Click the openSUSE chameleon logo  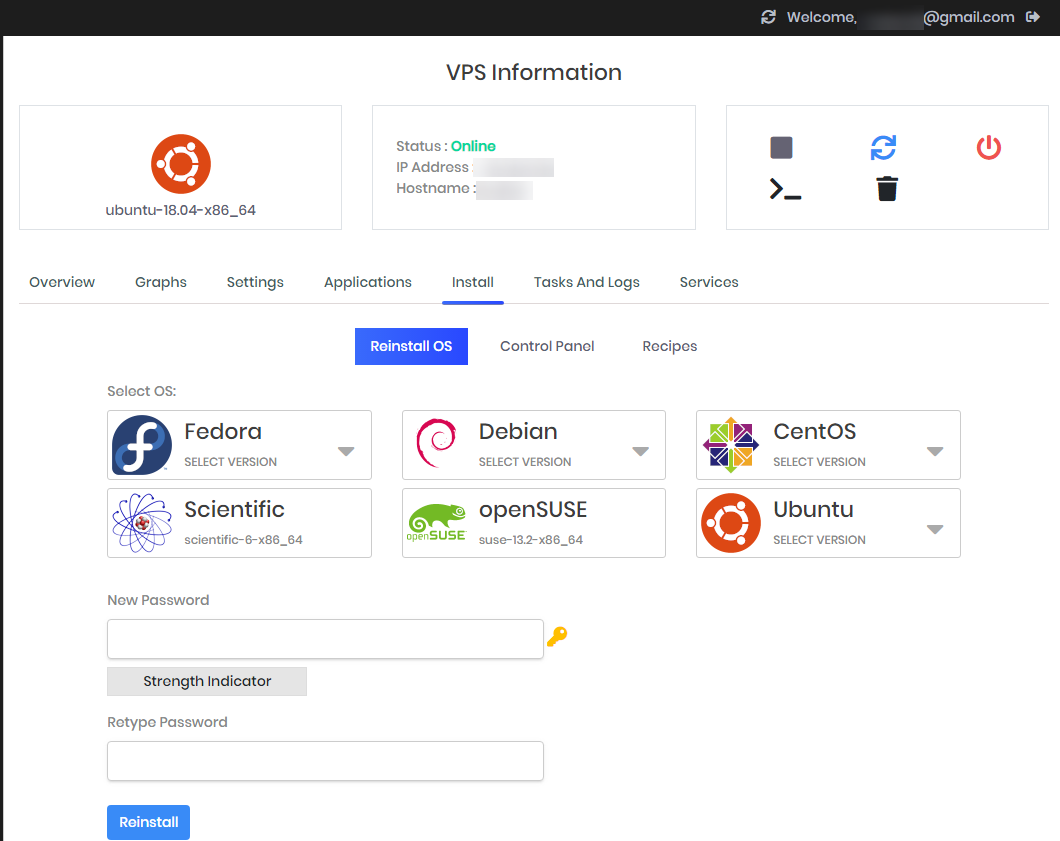(x=437, y=523)
